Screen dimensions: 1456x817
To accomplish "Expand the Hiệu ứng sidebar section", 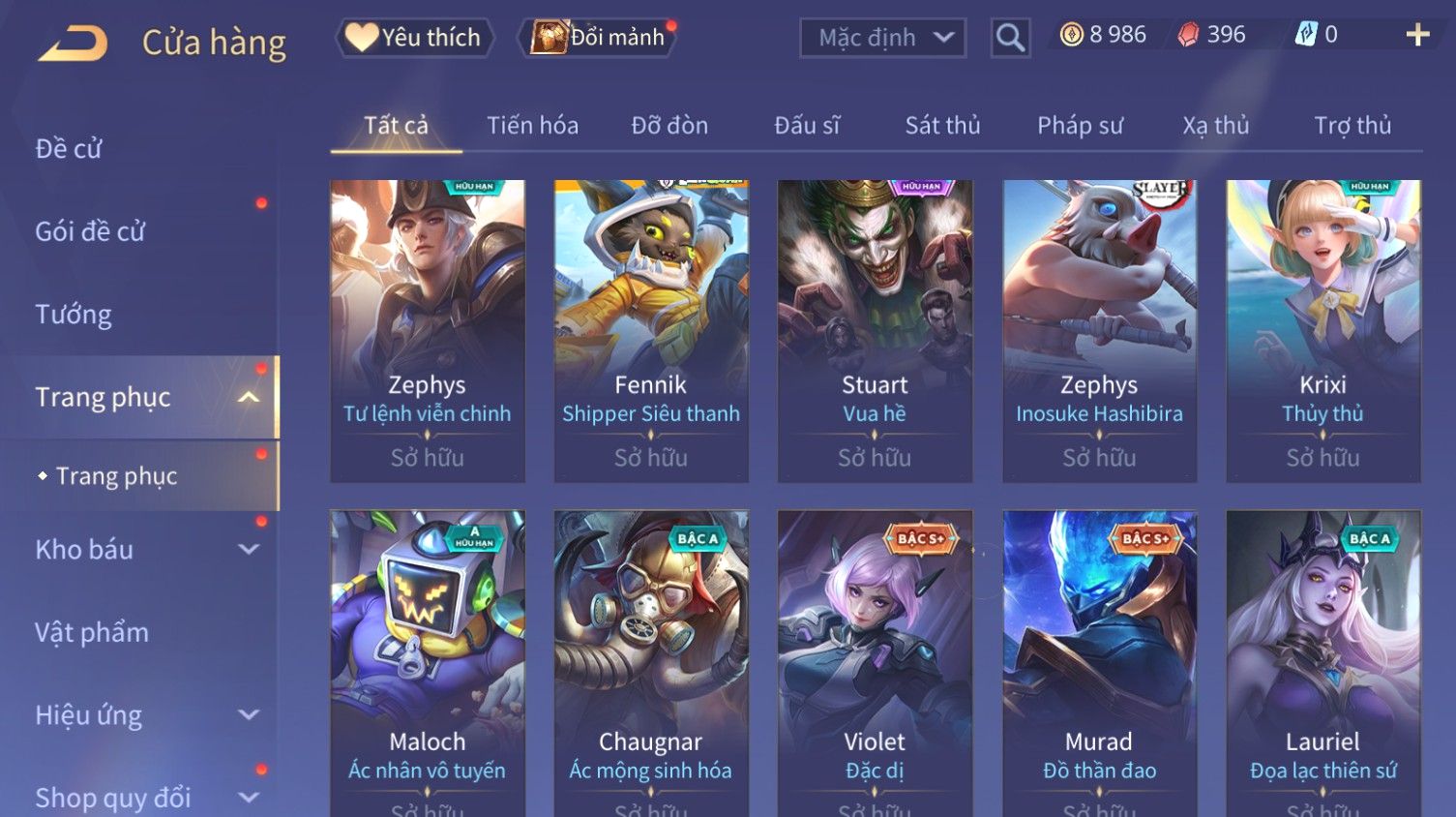I will [x=249, y=714].
